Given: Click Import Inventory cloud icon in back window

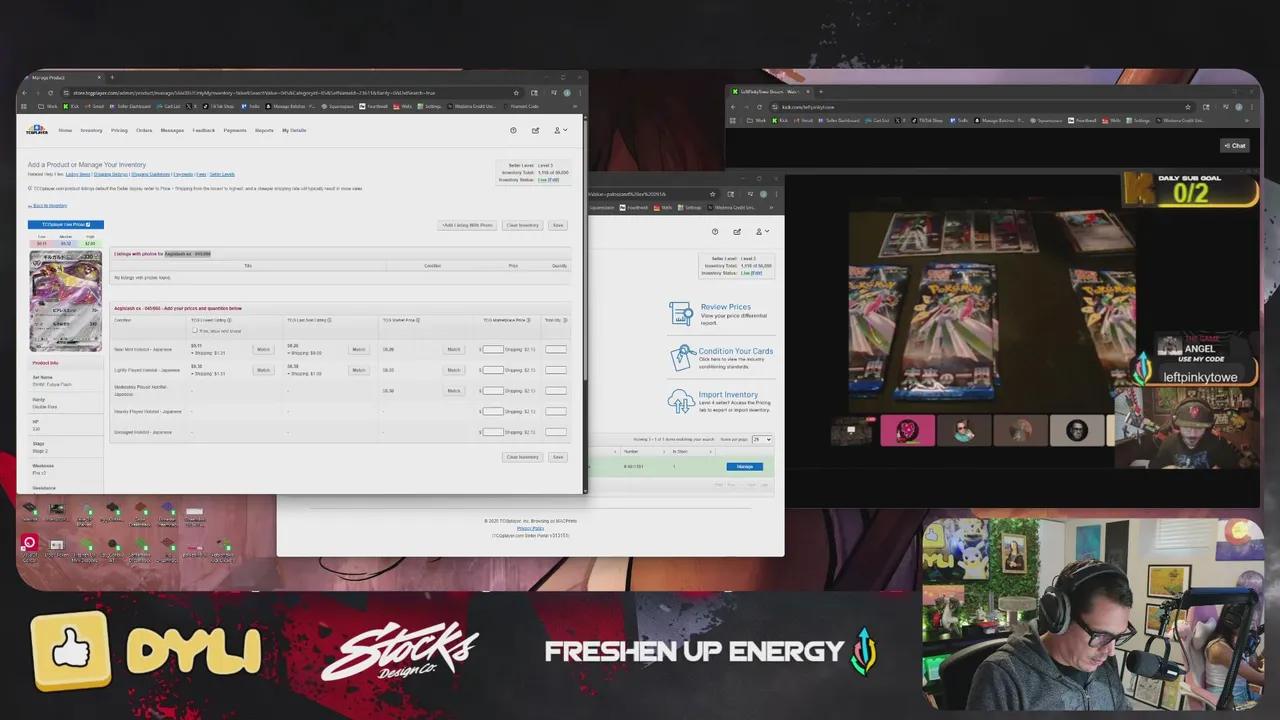Looking at the screenshot, I should (x=681, y=401).
